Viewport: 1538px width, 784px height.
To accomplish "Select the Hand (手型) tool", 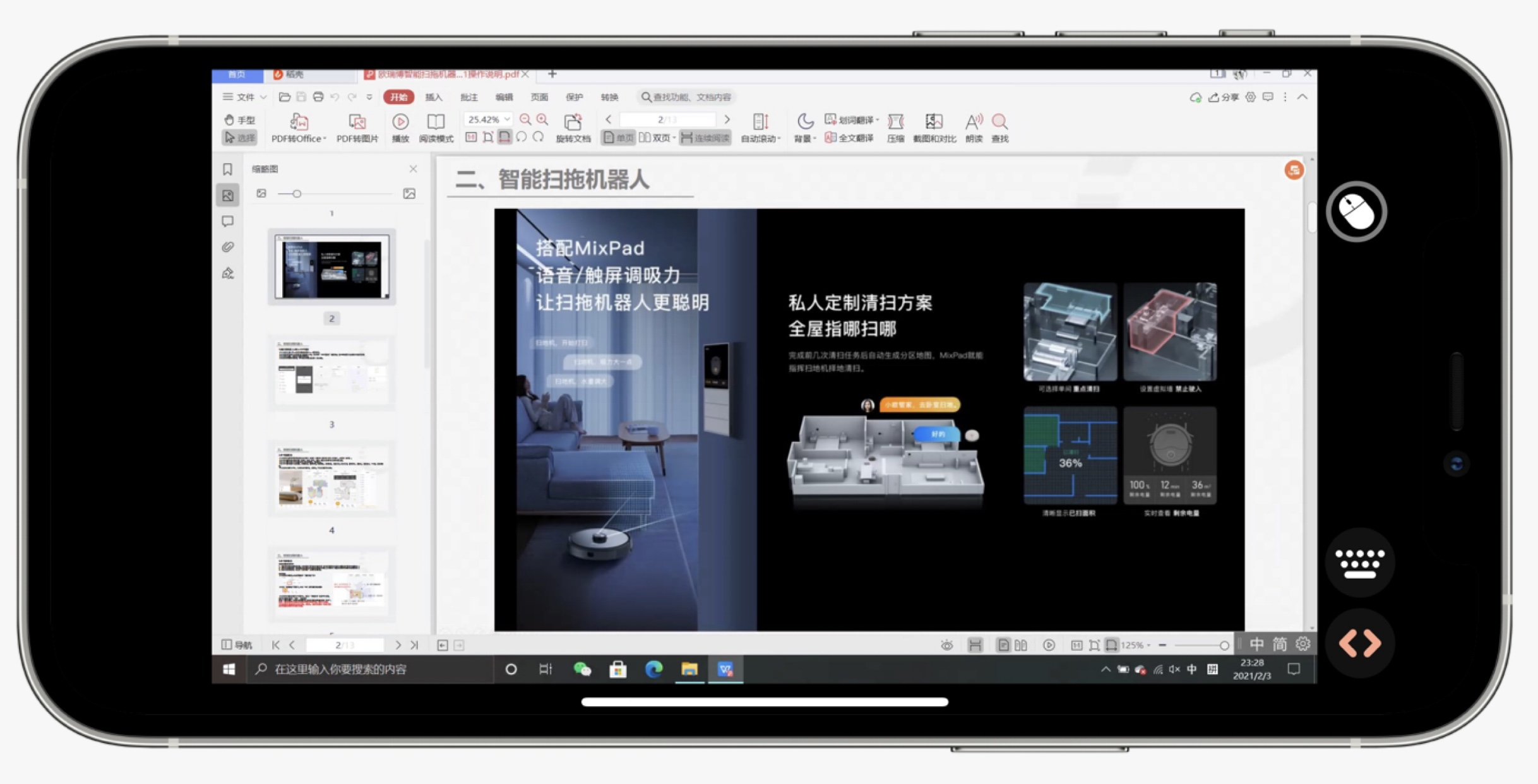I will 240,119.
